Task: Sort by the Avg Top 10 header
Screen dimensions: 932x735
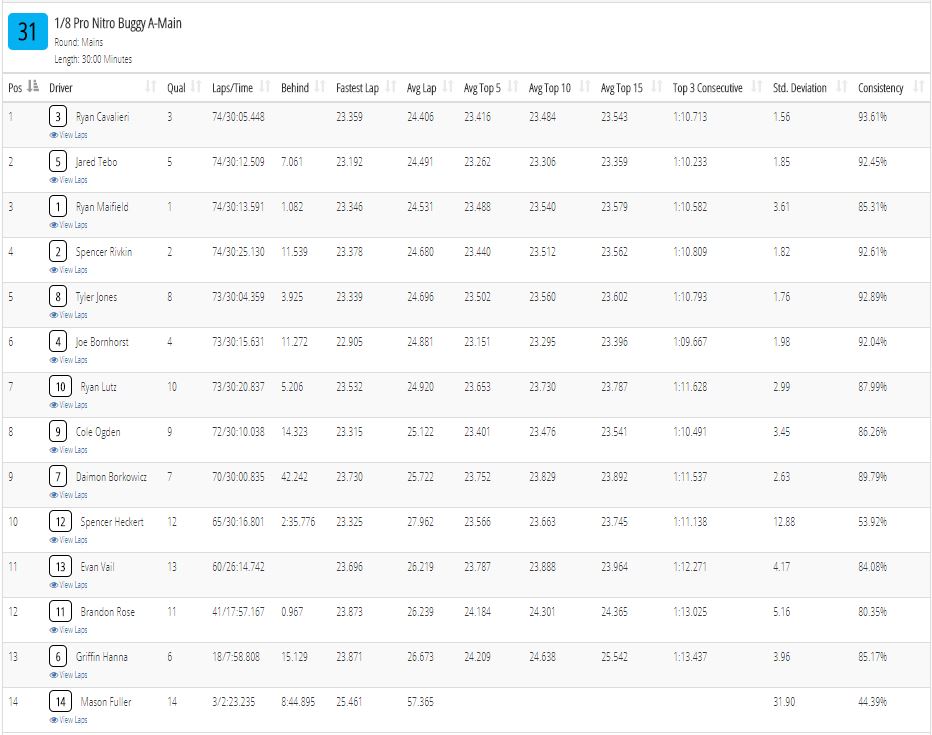Action: pyautogui.click(x=550, y=88)
